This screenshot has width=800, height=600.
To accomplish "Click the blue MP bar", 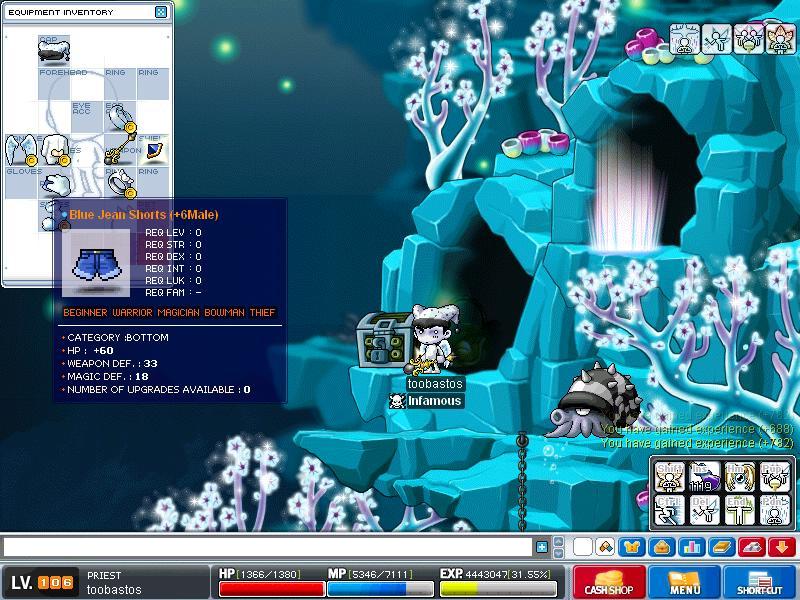I will point(380,589).
